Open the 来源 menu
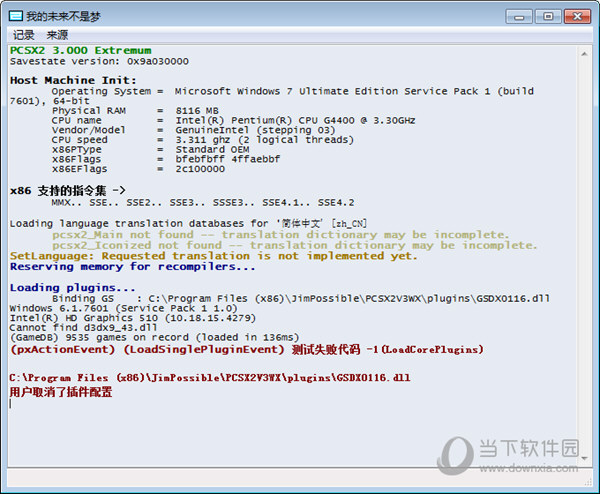Viewport: 600px width, 494px height. pyautogui.click(x=57, y=35)
